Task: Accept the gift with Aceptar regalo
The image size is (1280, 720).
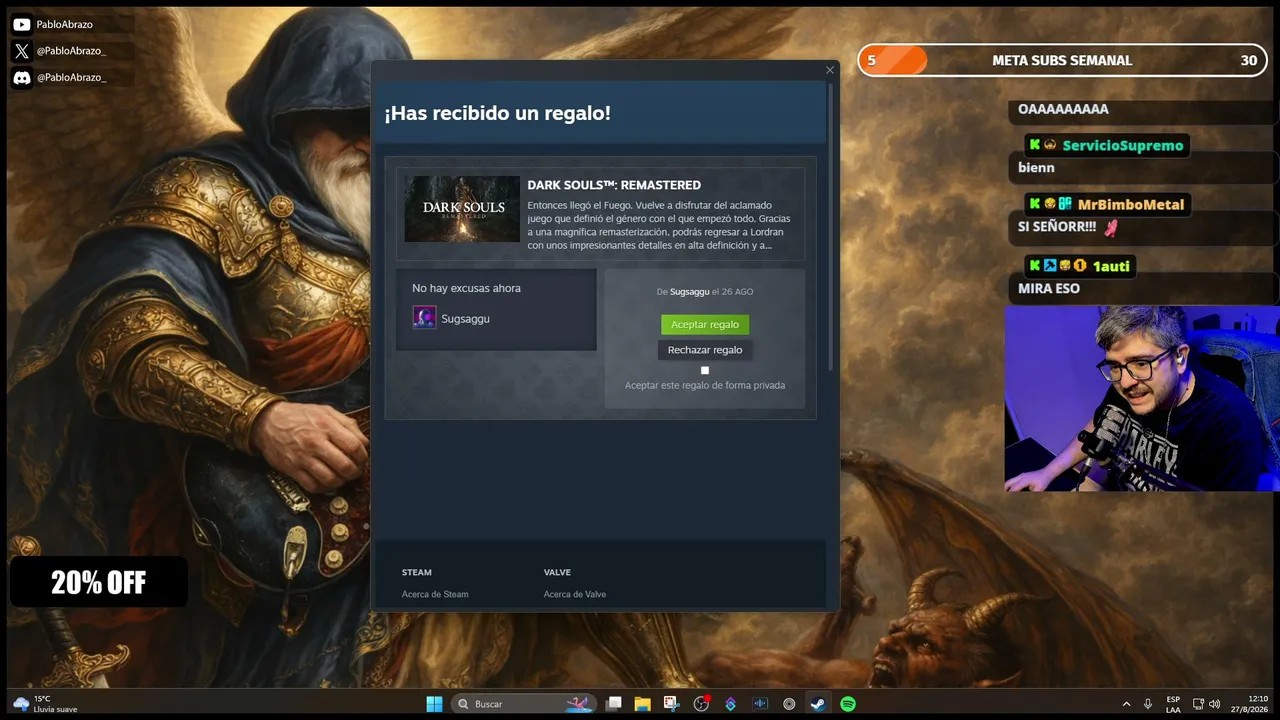Action: point(705,324)
